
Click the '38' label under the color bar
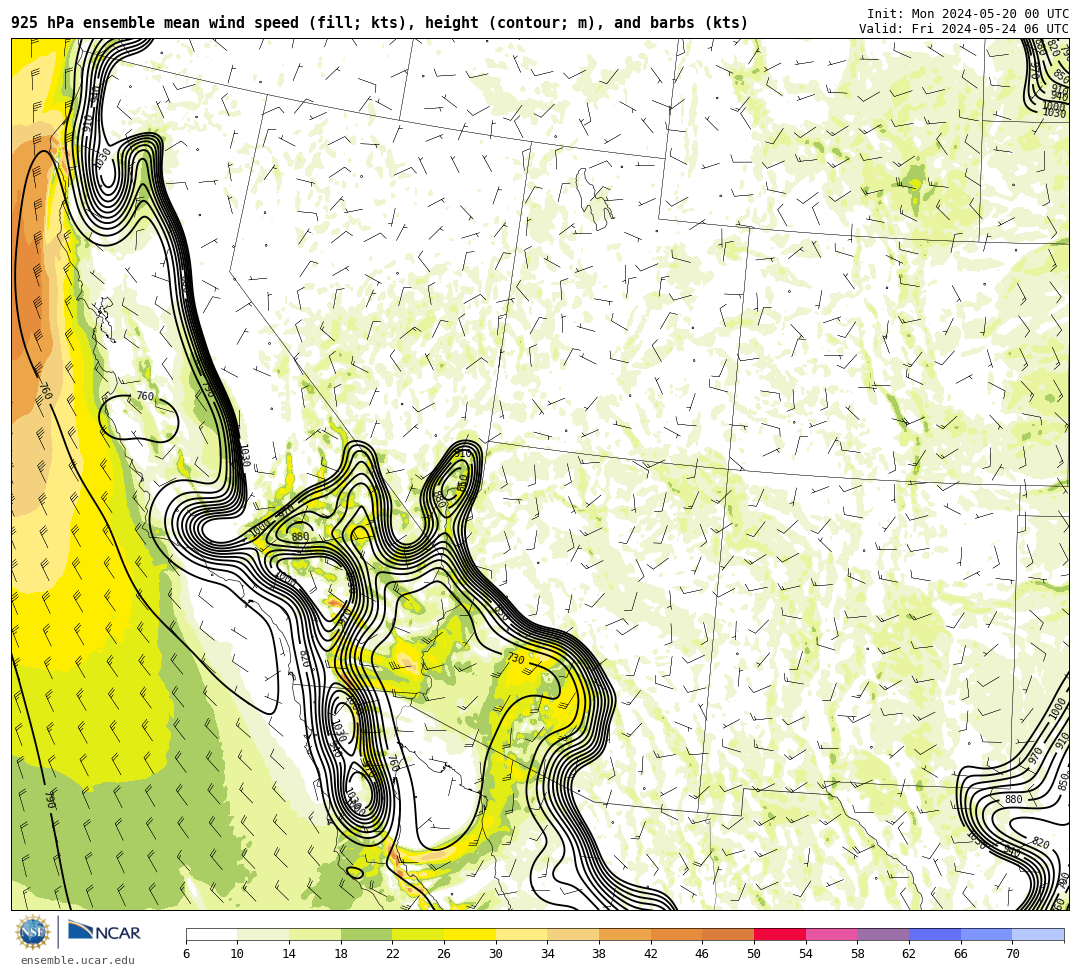[x=599, y=954]
